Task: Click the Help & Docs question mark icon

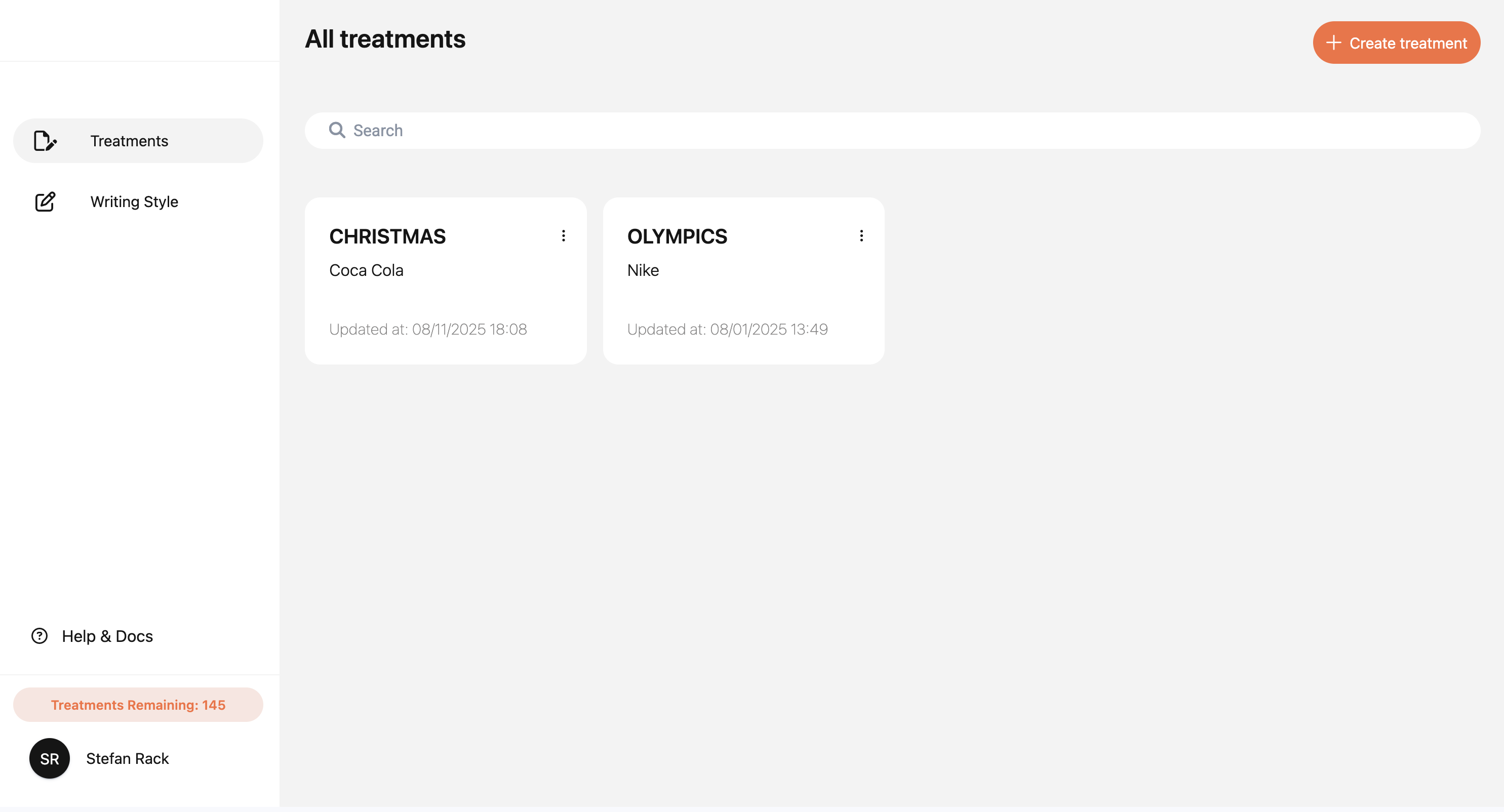Action: point(39,636)
